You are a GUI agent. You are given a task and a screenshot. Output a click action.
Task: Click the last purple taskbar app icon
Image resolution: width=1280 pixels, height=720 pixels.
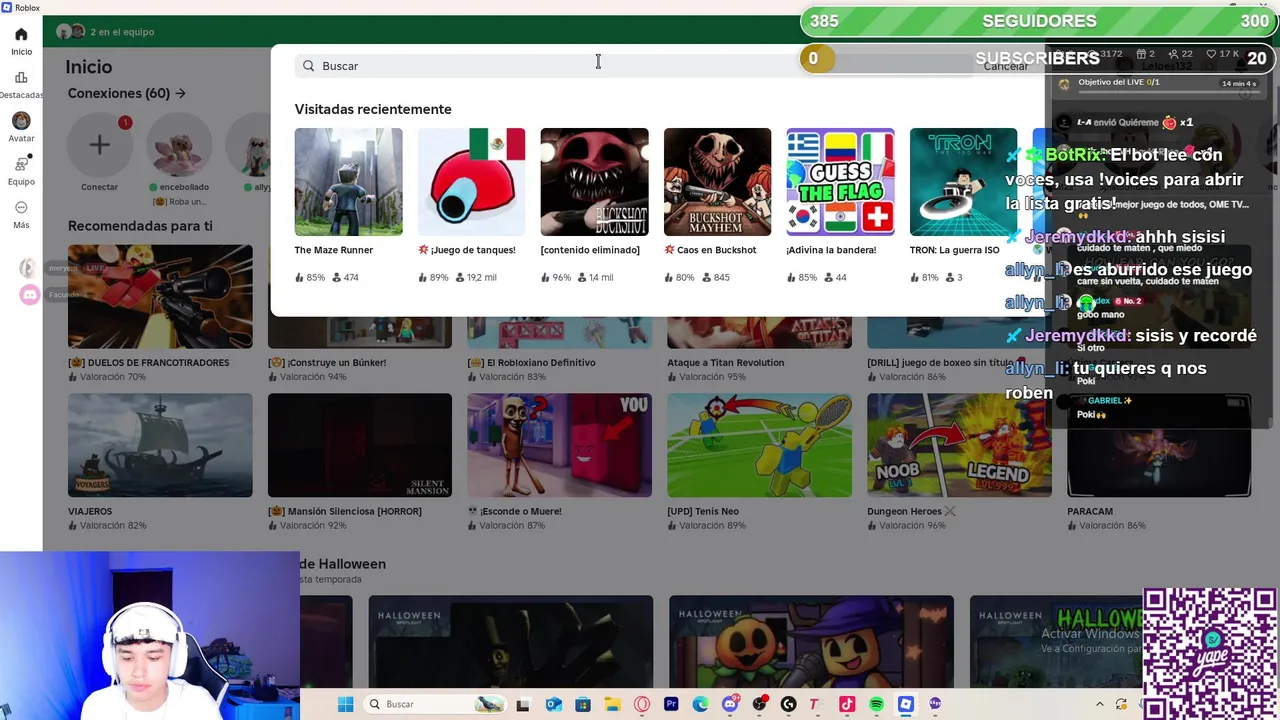click(935, 705)
